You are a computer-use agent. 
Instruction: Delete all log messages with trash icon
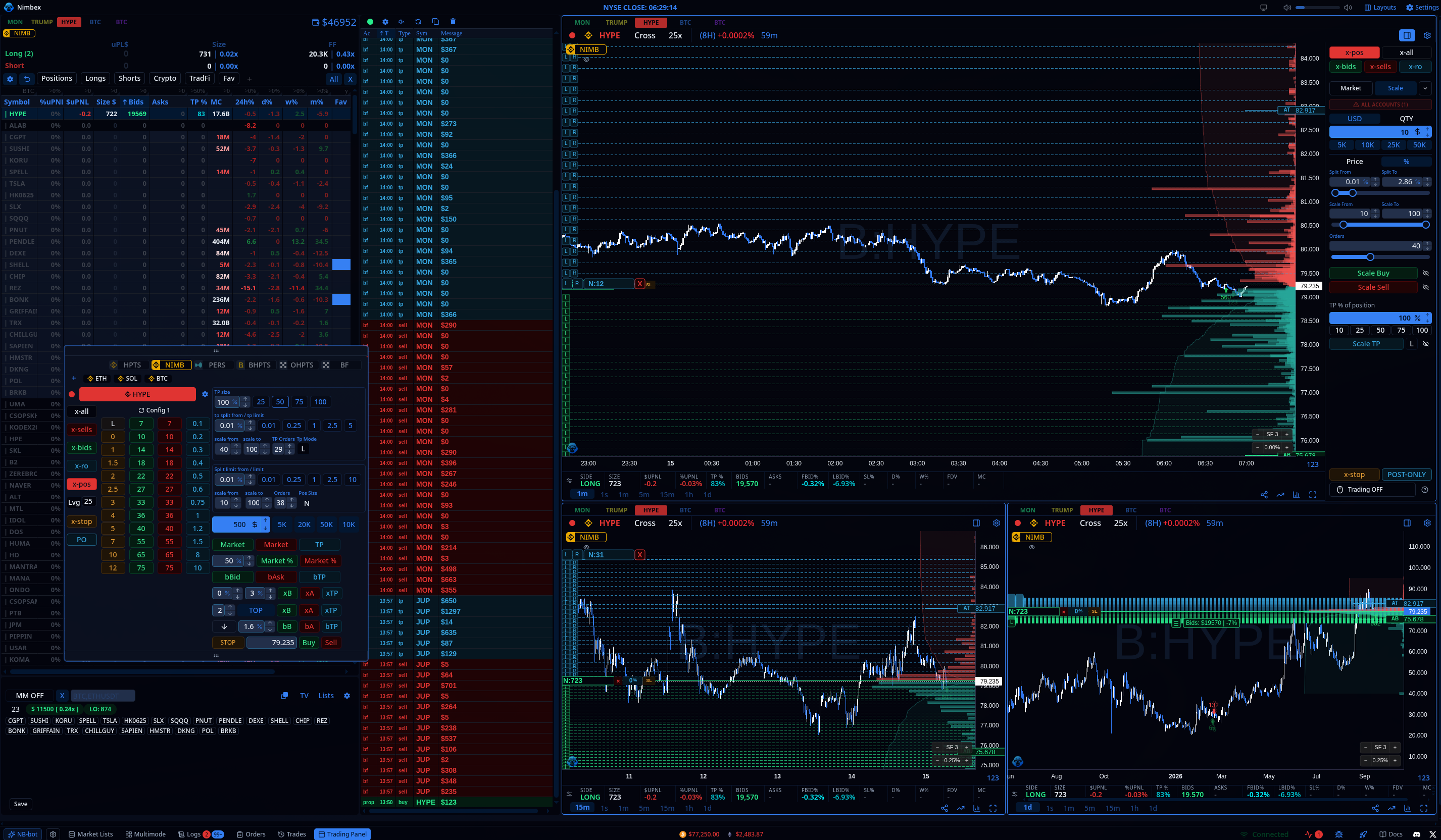pyautogui.click(x=453, y=22)
